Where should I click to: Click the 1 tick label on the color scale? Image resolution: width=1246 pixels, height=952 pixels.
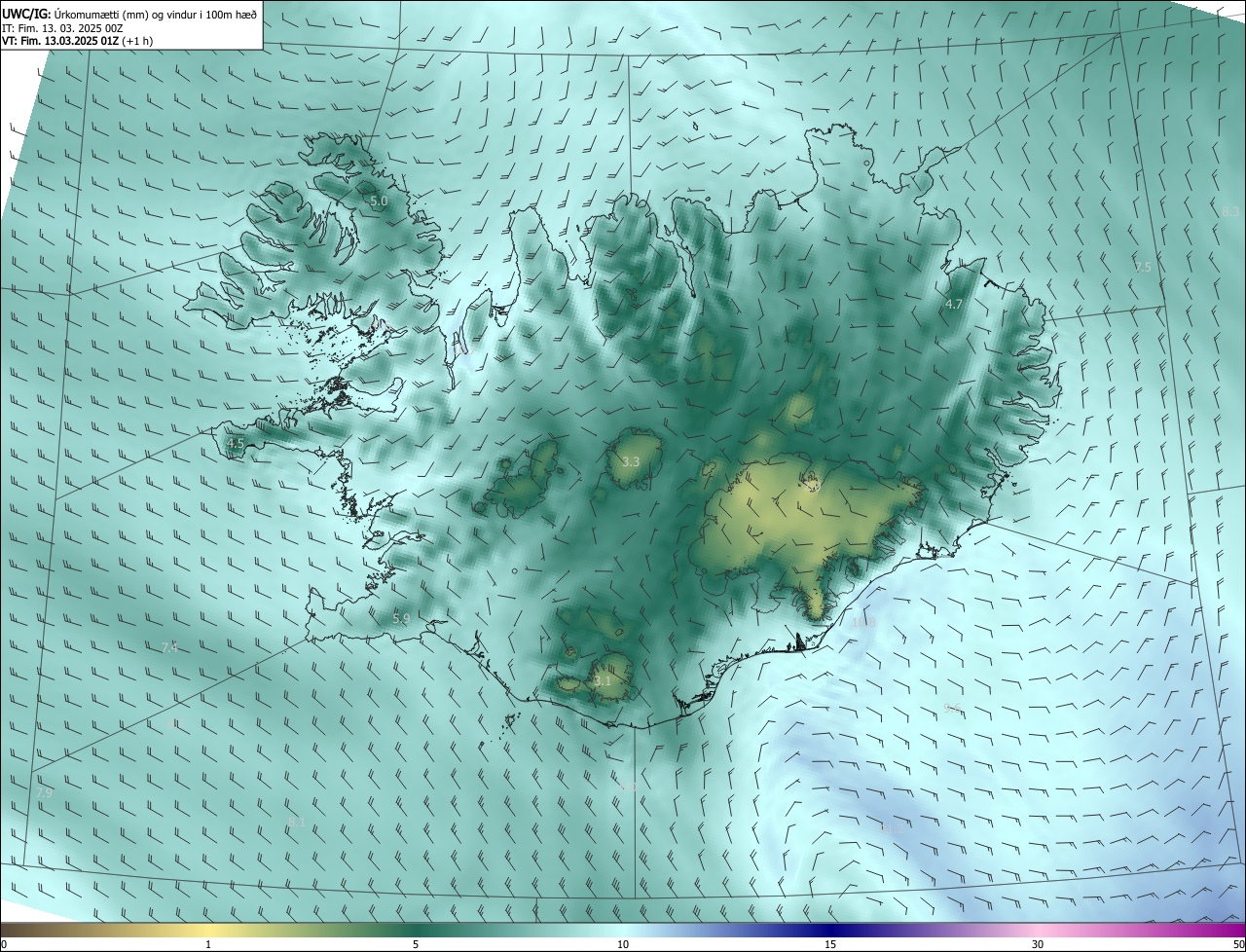point(208,944)
